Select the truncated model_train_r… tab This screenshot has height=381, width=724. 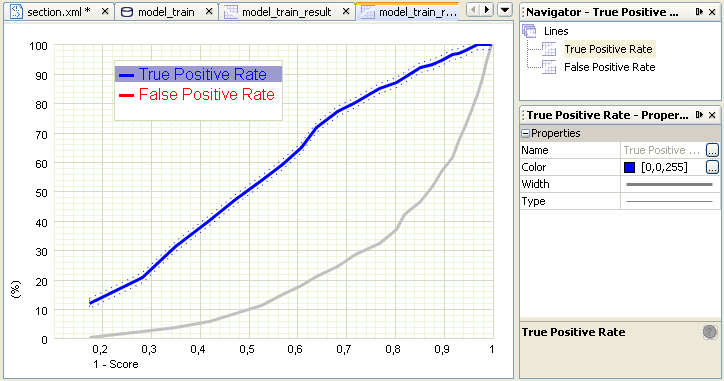coord(418,12)
